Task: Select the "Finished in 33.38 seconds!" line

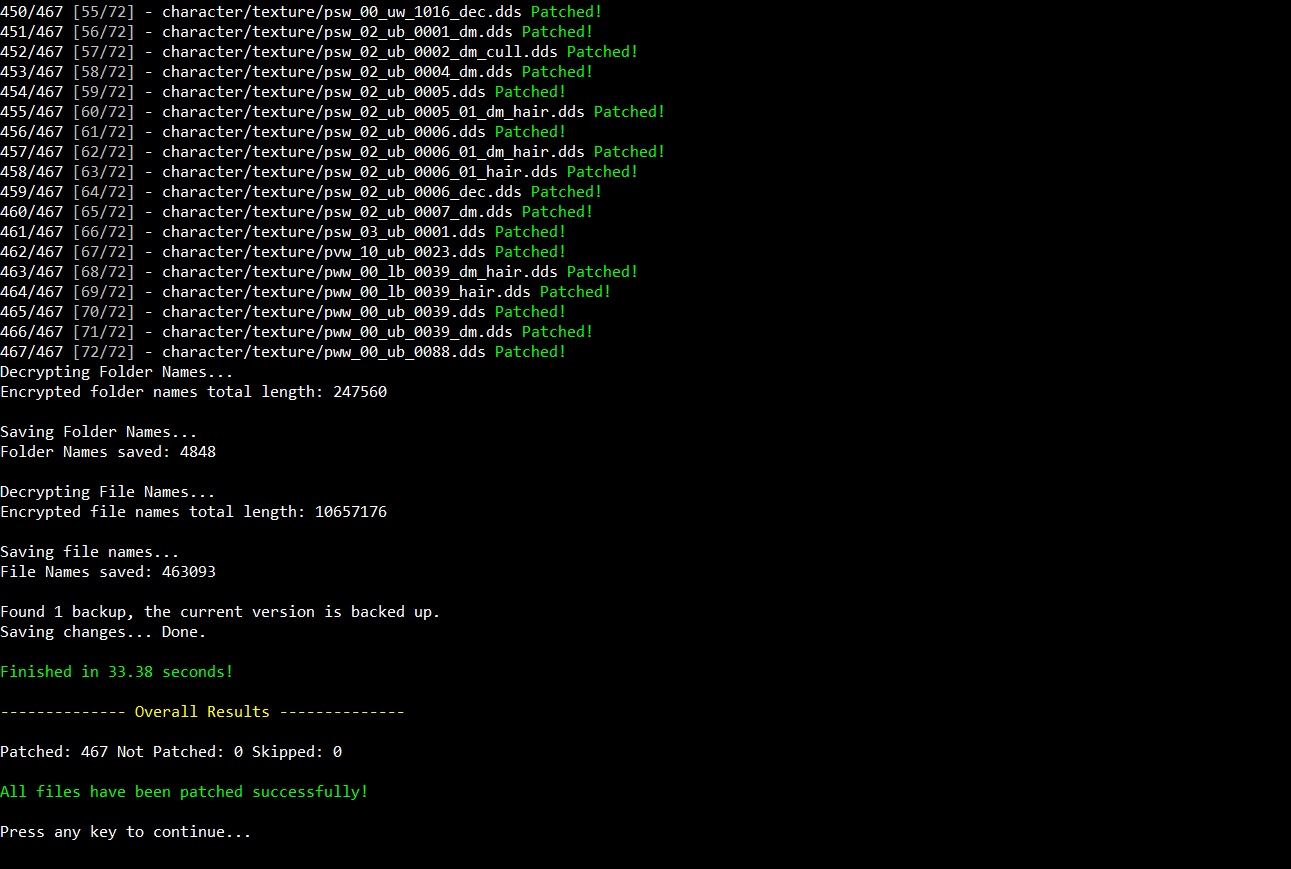Action: 116,672
